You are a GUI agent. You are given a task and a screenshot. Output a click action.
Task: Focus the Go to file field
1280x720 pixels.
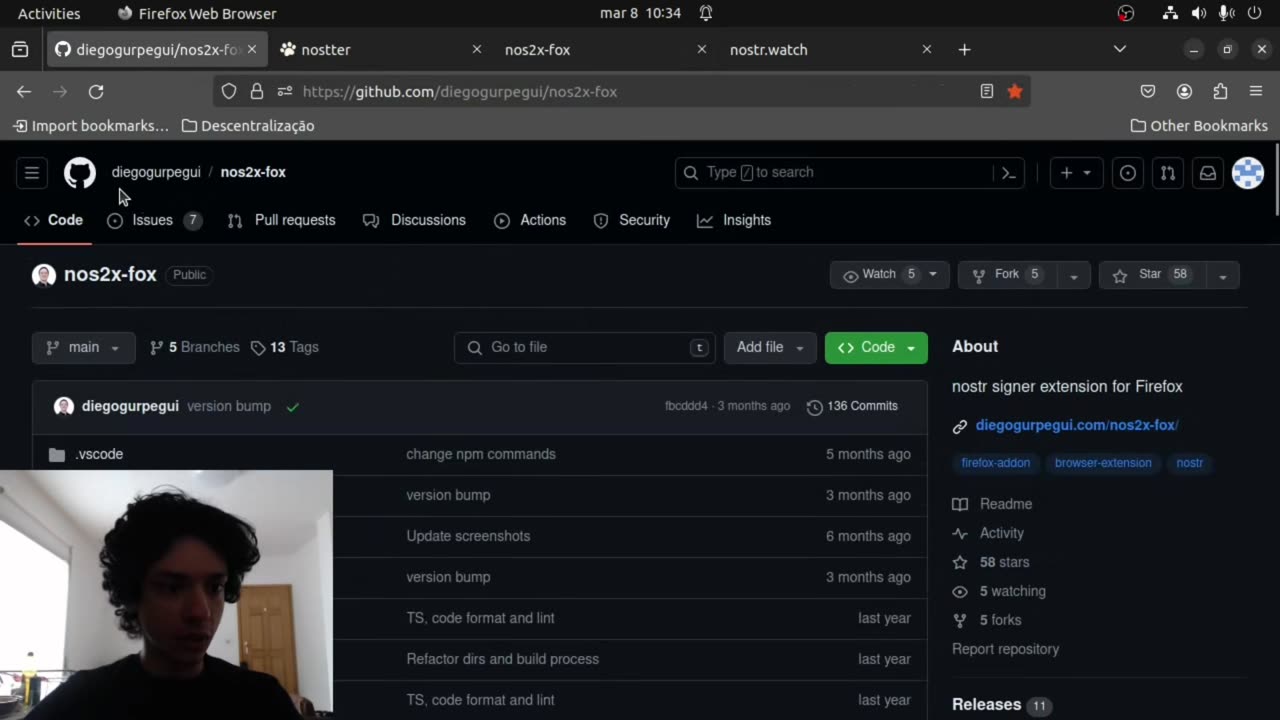tap(585, 347)
